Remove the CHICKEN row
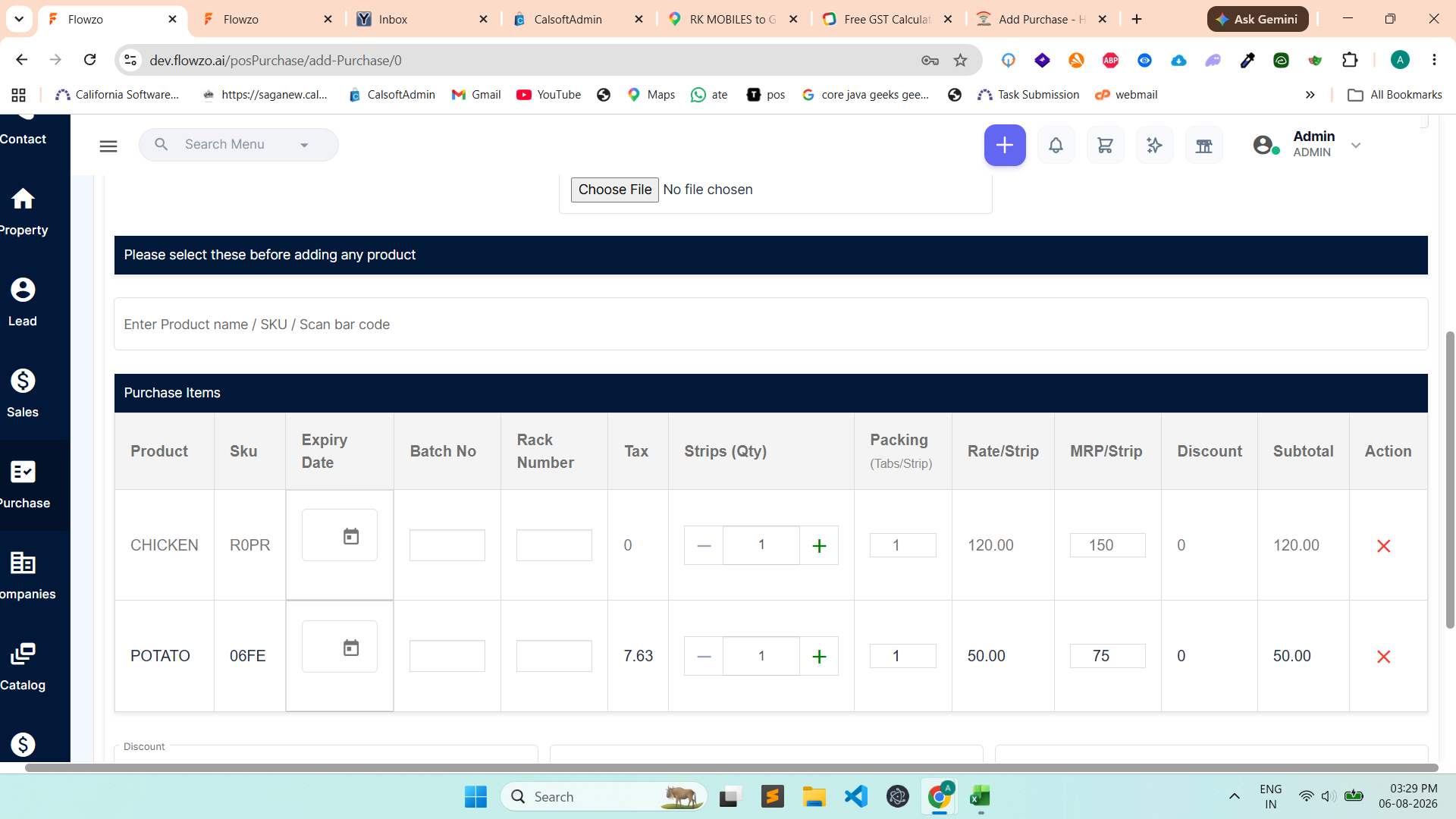Image resolution: width=1456 pixels, height=819 pixels. tap(1383, 546)
